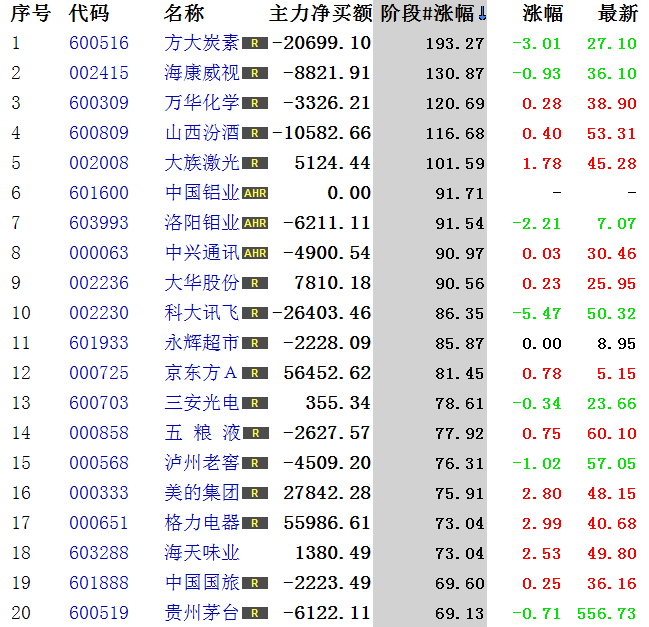
Task: Select the stock name 贵州茅台
Action: coord(202,613)
